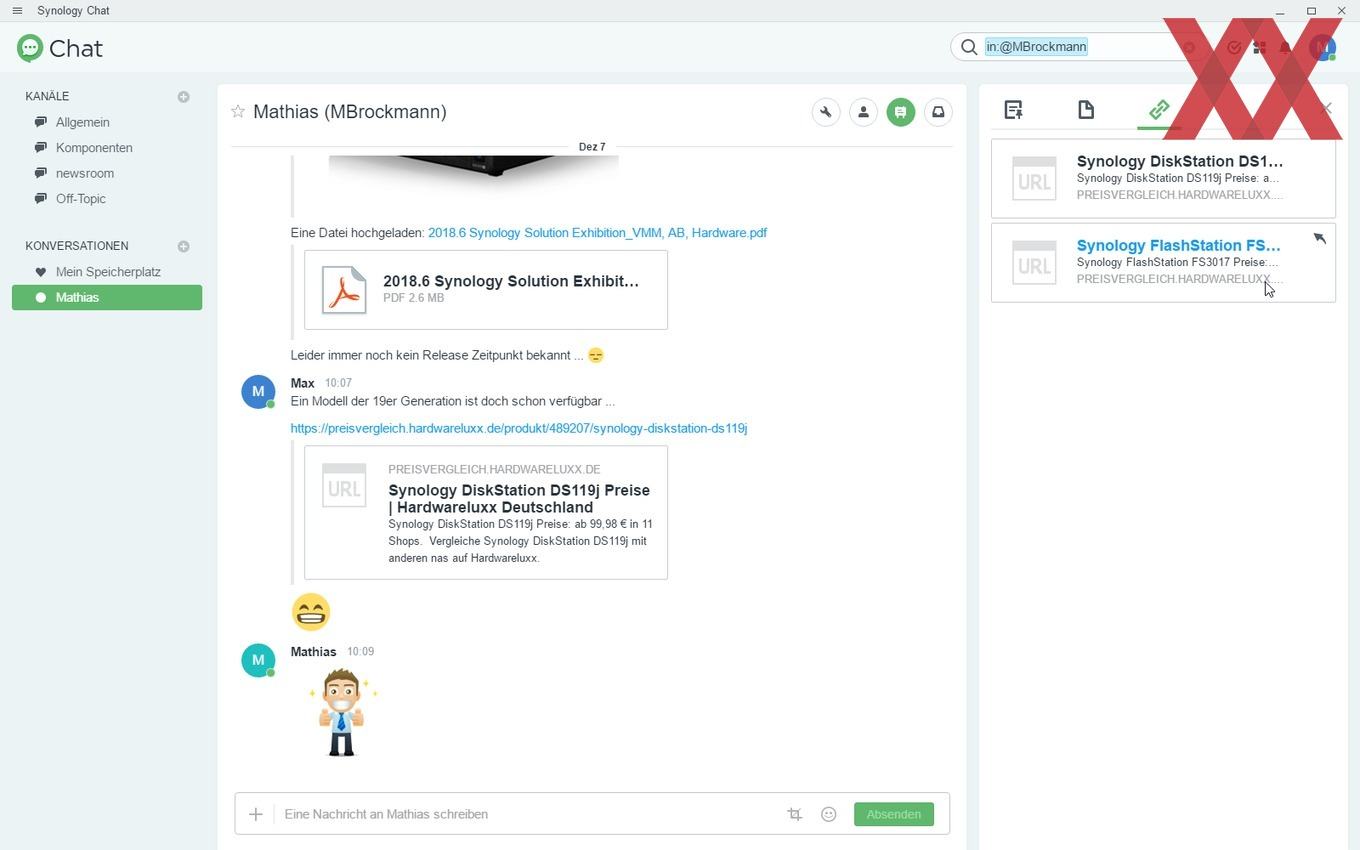This screenshot has height=850, width=1360.
Task: Click the sender name Max
Action: pyautogui.click(x=303, y=383)
